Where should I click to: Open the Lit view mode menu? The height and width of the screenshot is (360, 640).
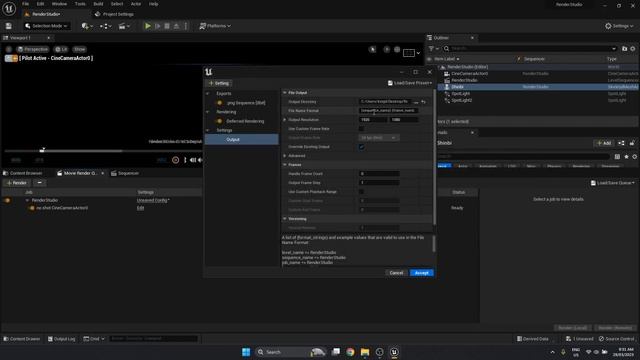click(x=61, y=49)
